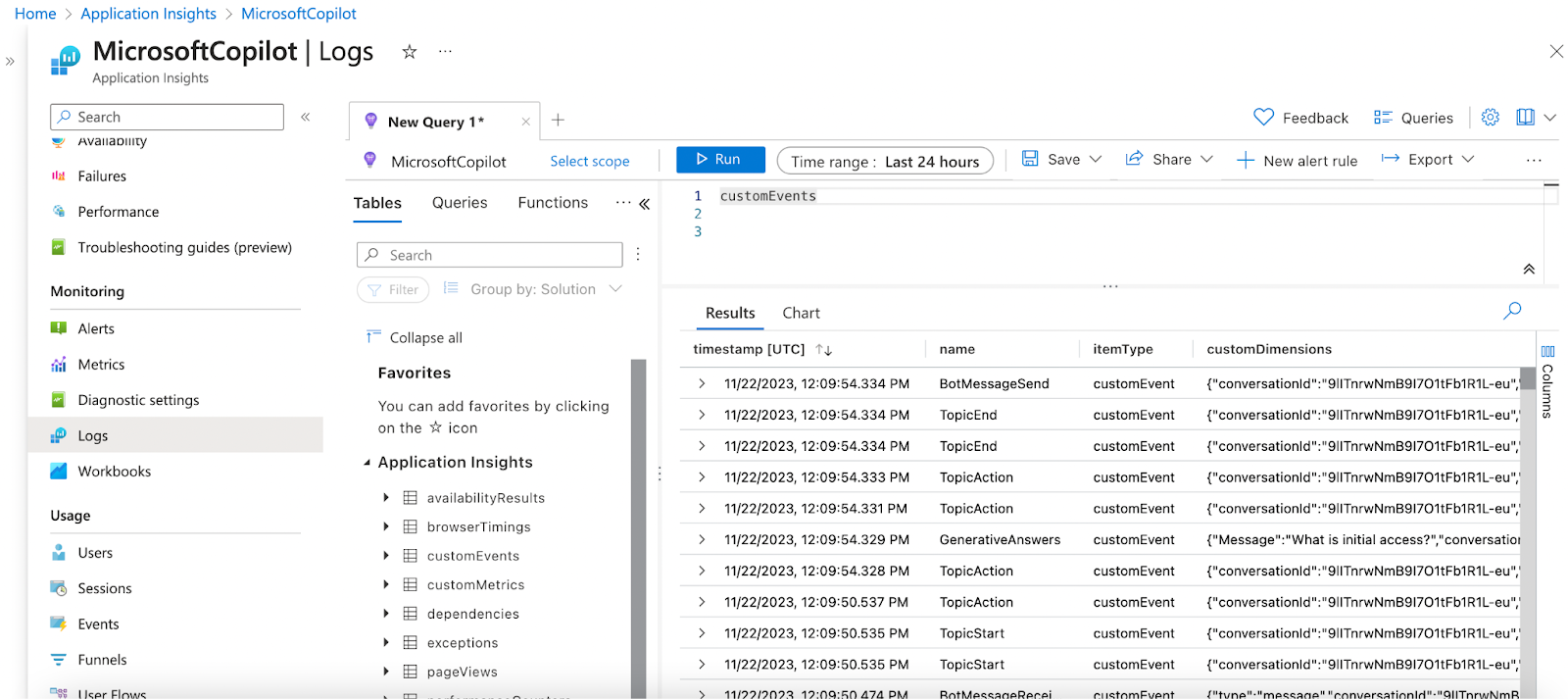Add a new query tab with plus
This screenshot has width=1568, height=699.
(x=558, y=120)
